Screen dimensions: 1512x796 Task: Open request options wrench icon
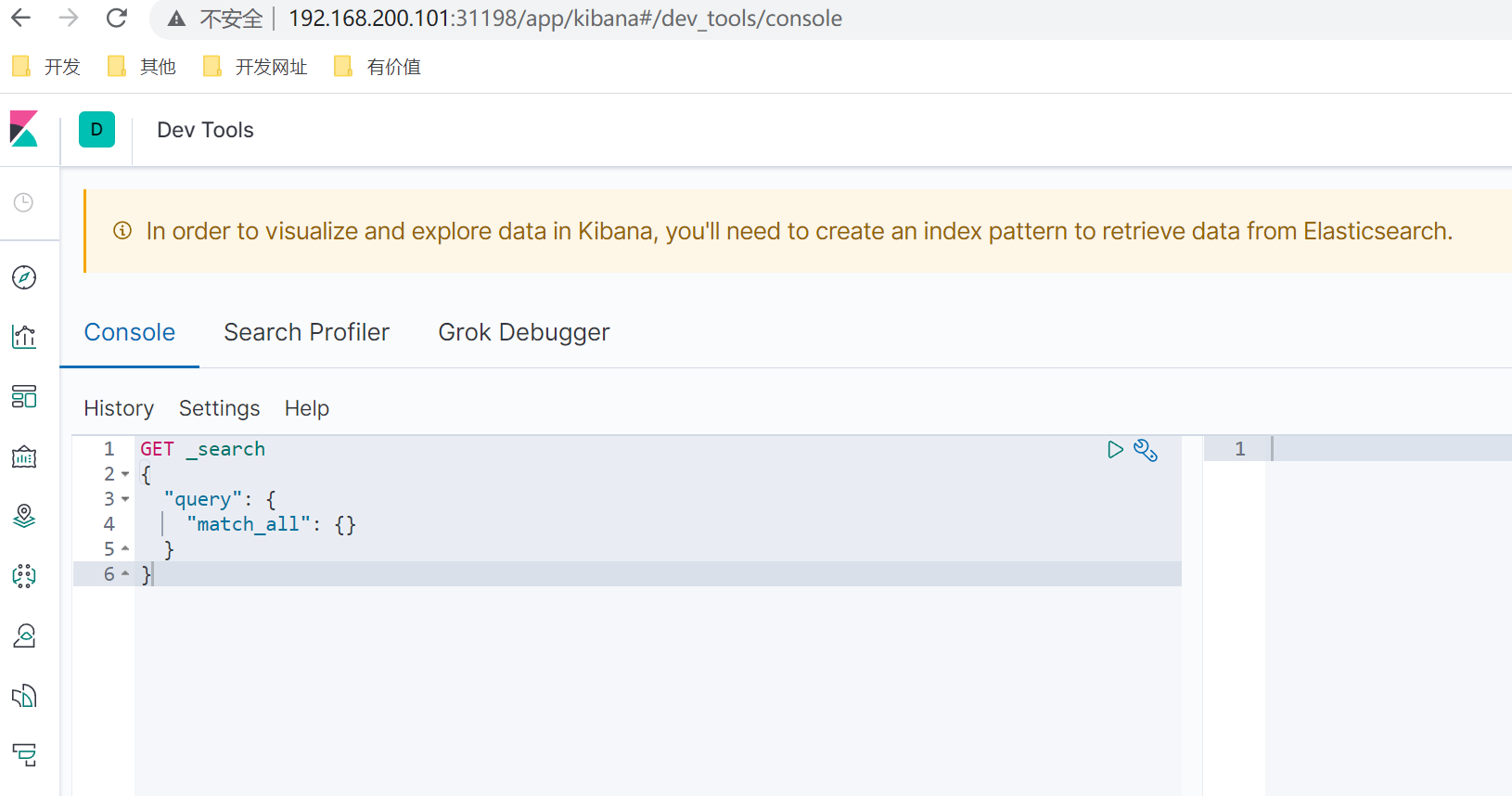1146,450
